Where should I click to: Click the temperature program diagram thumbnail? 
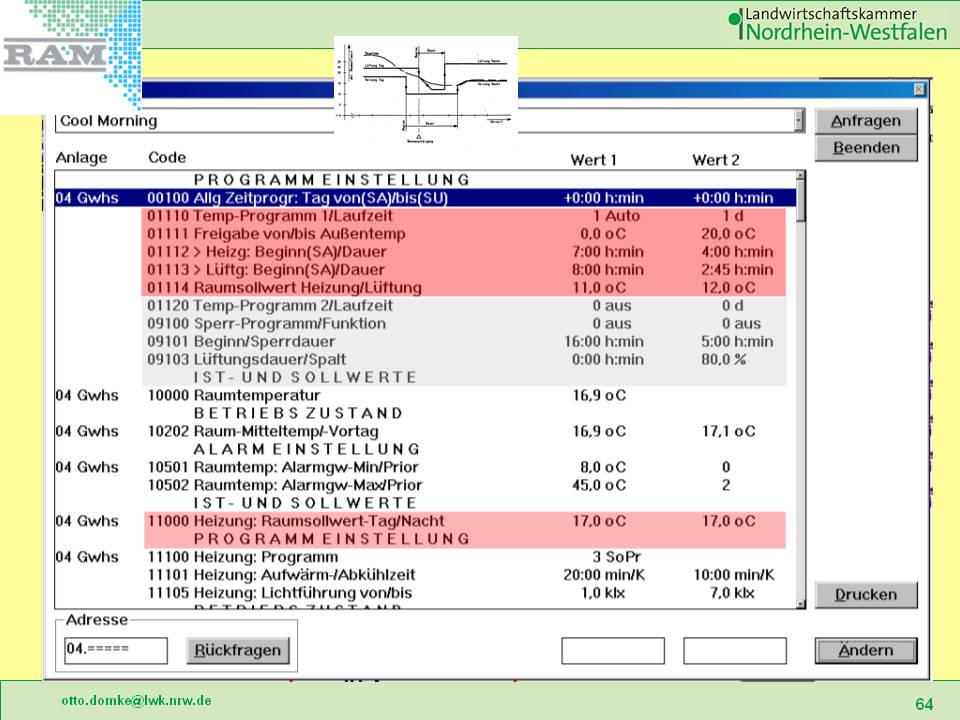pyautogui.click(x=425, y=87)
